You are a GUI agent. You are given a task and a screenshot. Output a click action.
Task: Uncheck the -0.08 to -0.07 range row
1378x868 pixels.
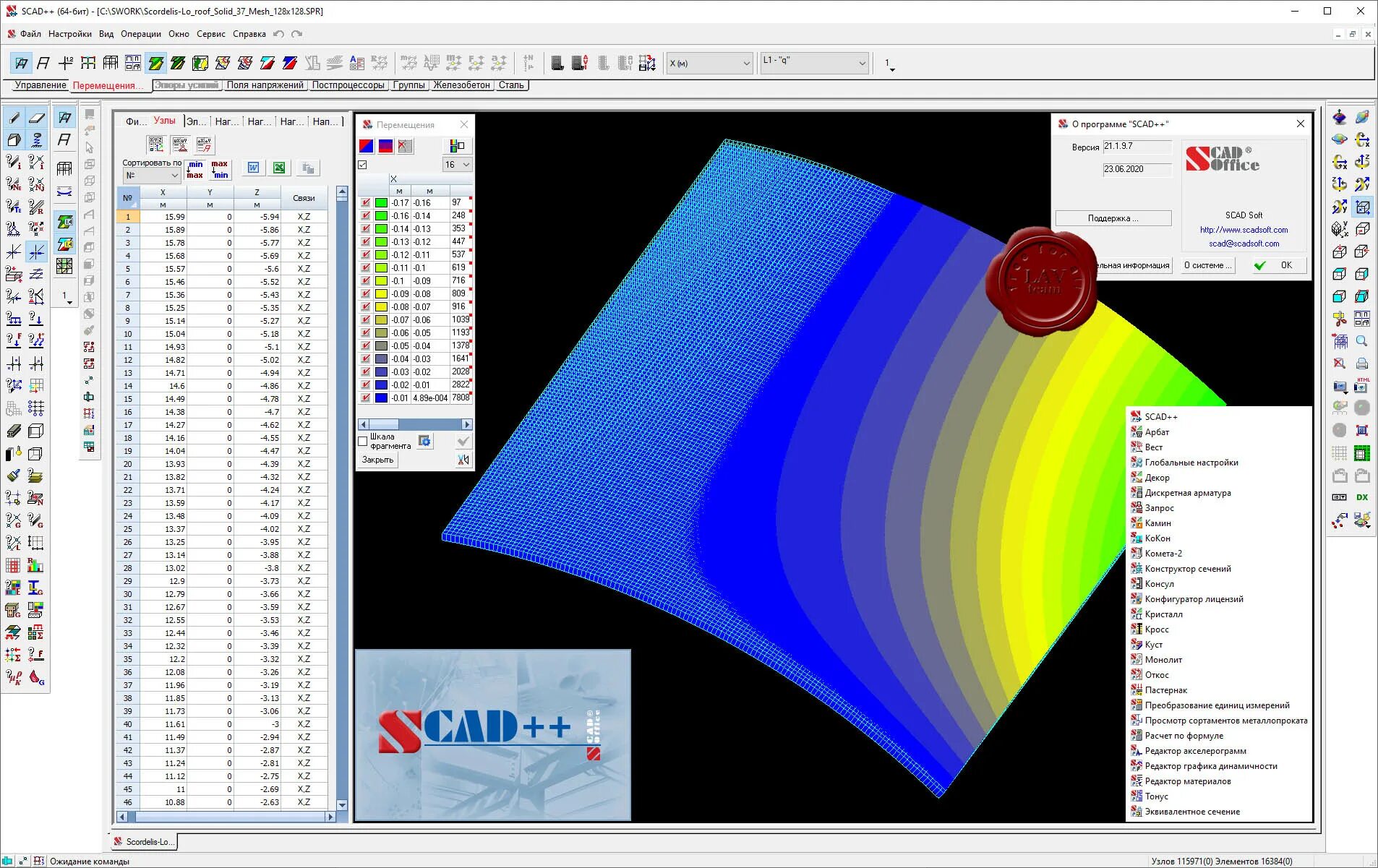[366, 307]
